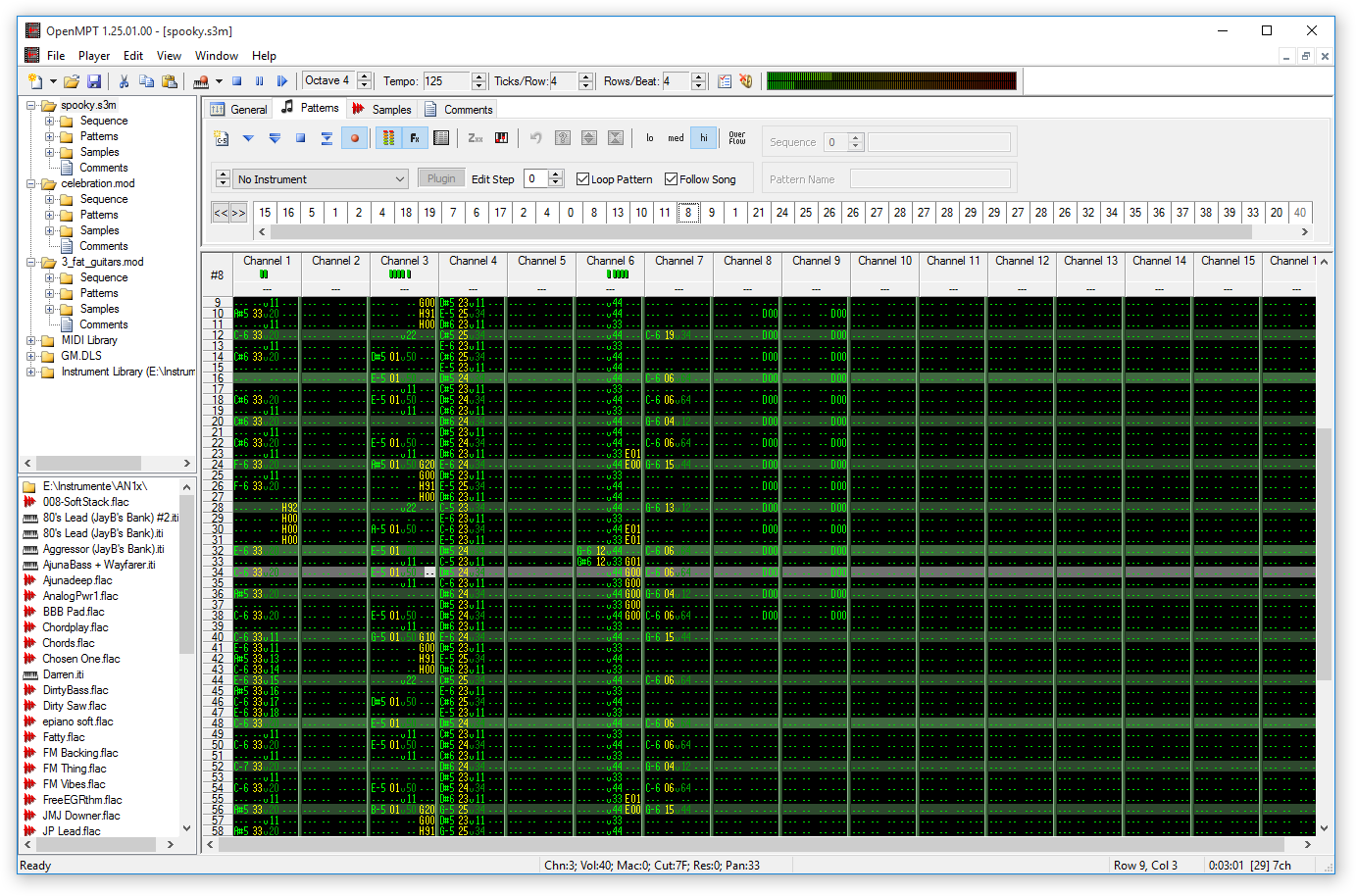
Task: Switch to the General tab
Action: click(x=237, y=110)
